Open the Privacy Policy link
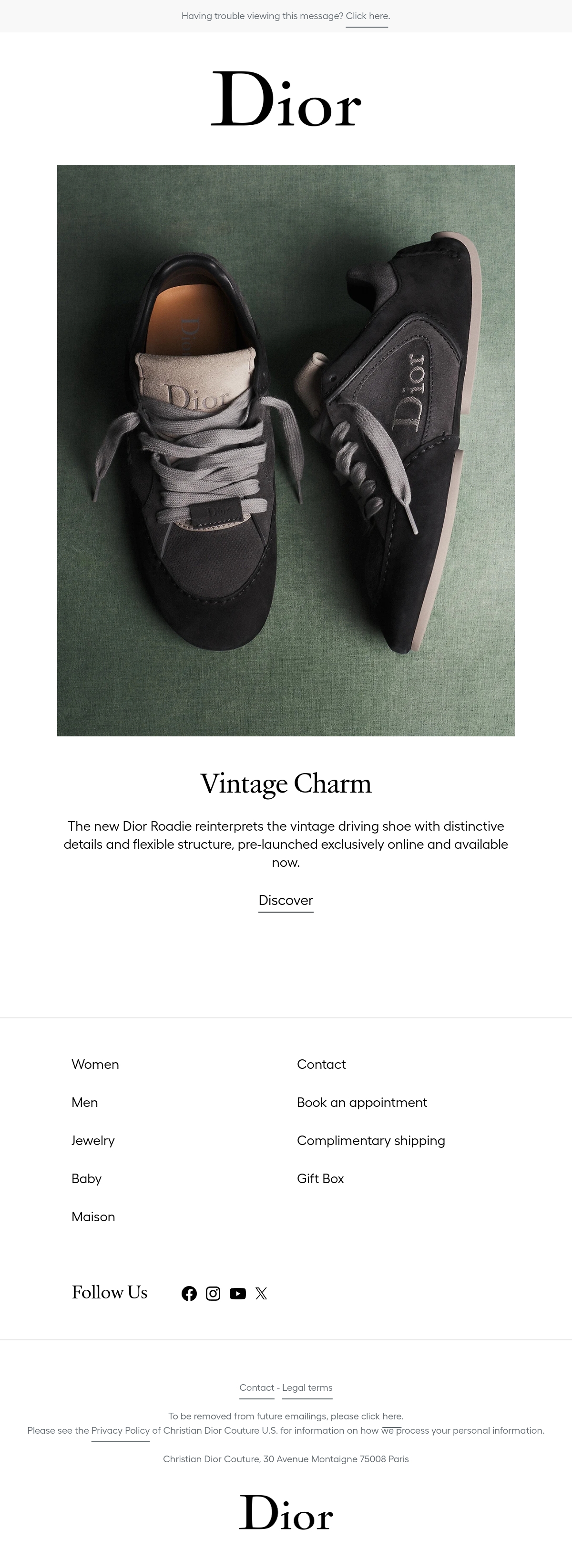Viewport: 572px width, 1568px height. (121, 1430)
